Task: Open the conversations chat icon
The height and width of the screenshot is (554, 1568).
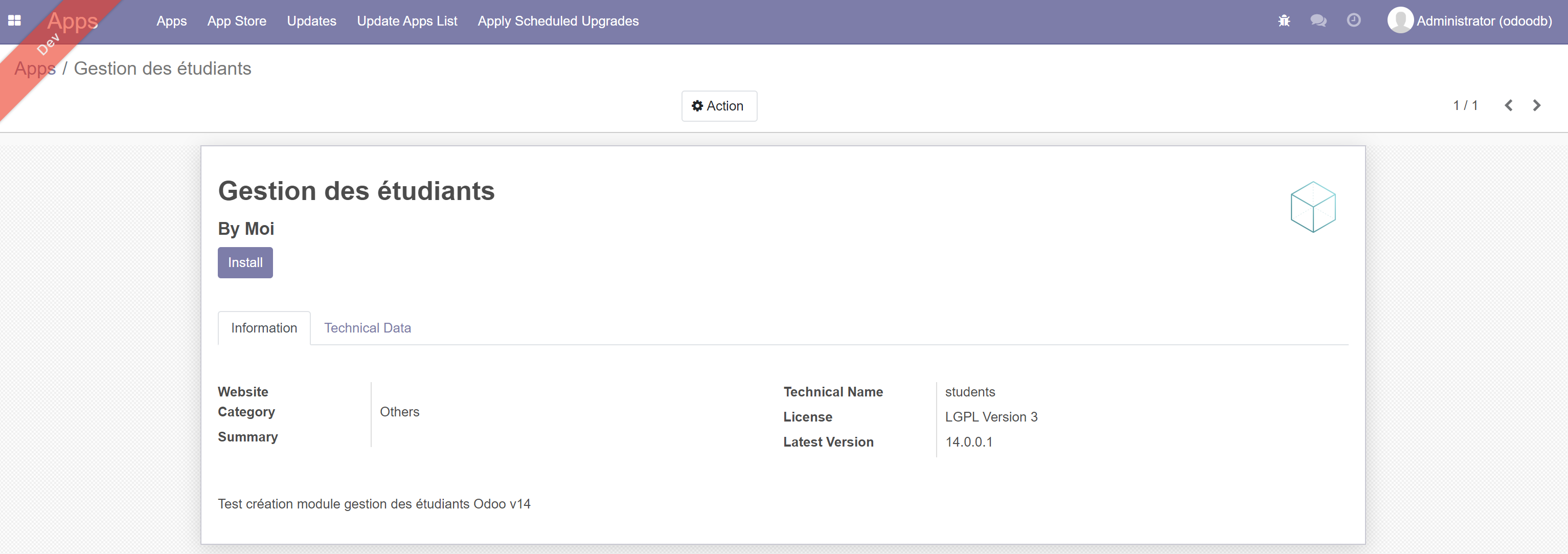Action: click(x=1318, y=20)
